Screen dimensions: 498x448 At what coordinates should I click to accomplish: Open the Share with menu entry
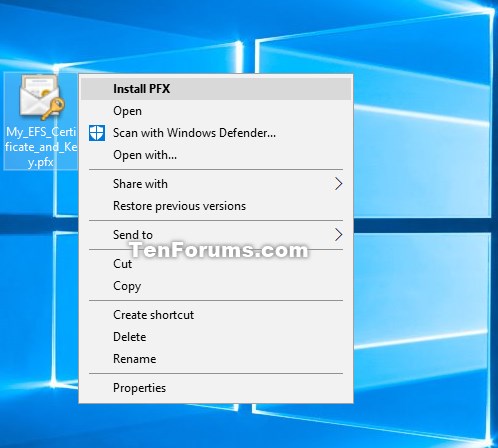[x=216, y=184]
